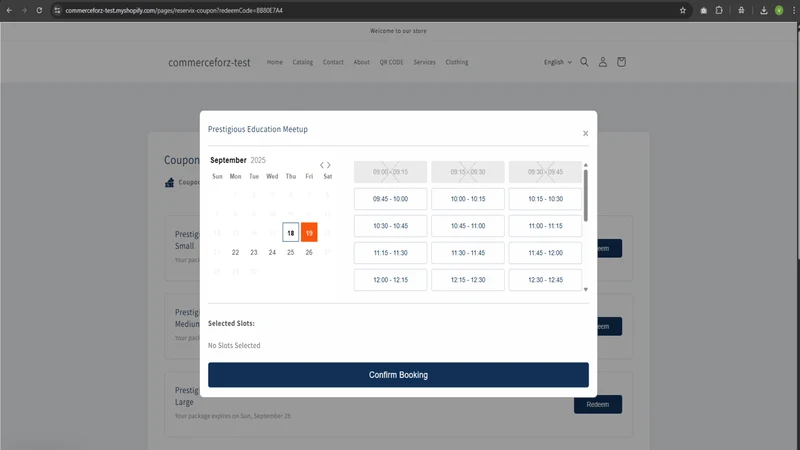Click Redeem for the Large package

pyautogui.click(x=597, y=405)
